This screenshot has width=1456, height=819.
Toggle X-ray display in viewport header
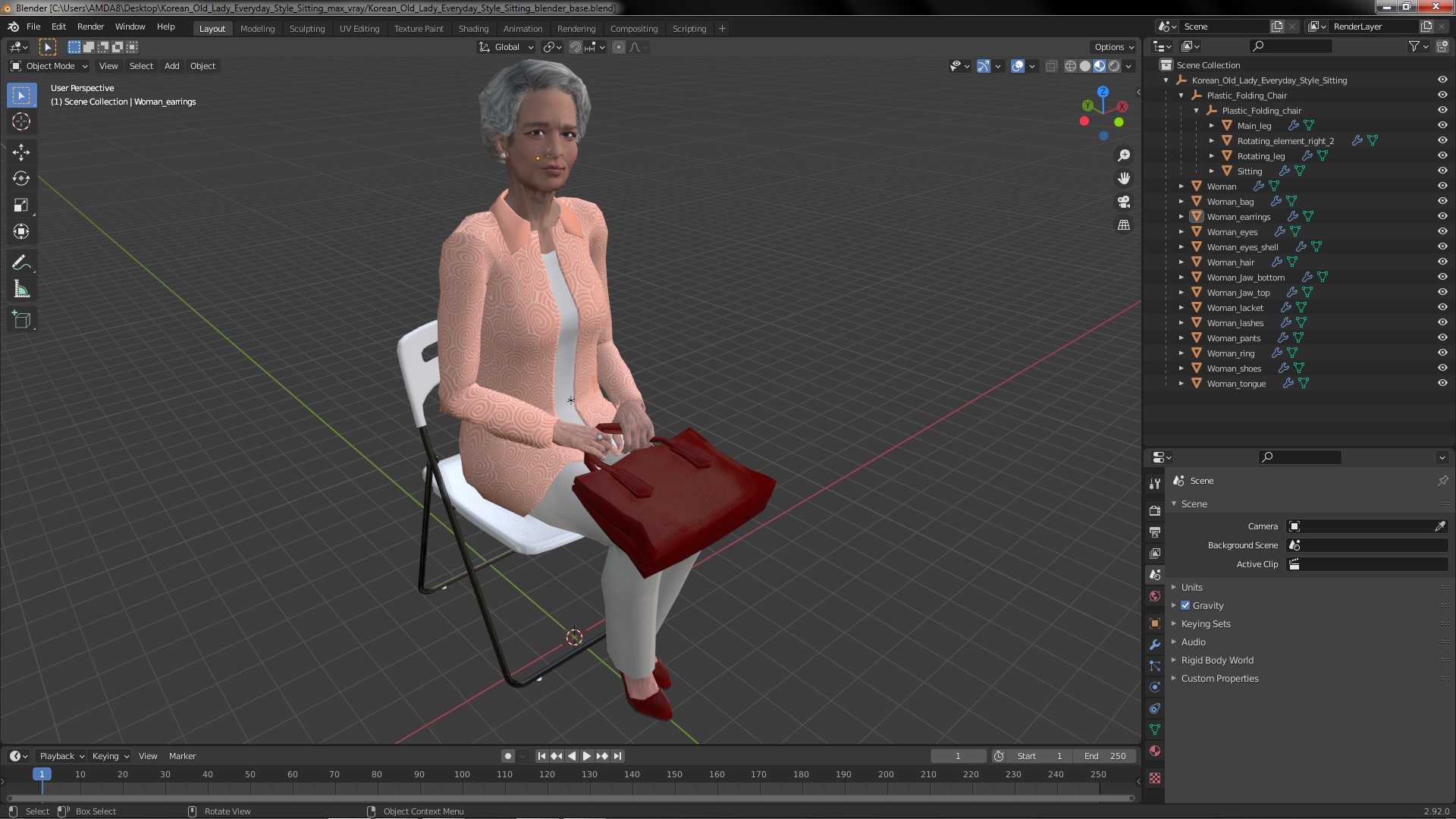coord(1051,67)
